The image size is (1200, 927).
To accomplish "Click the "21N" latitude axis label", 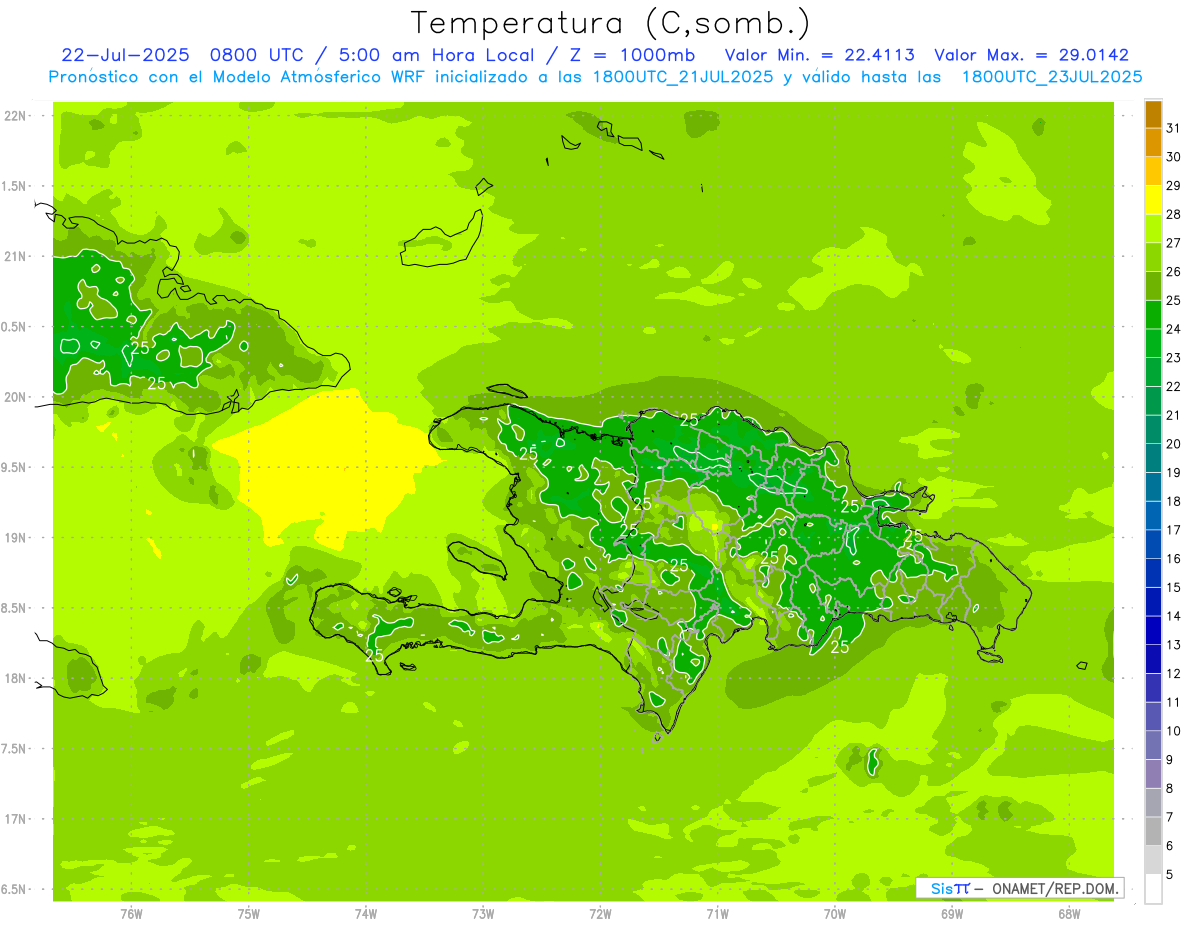I will 16,256.
